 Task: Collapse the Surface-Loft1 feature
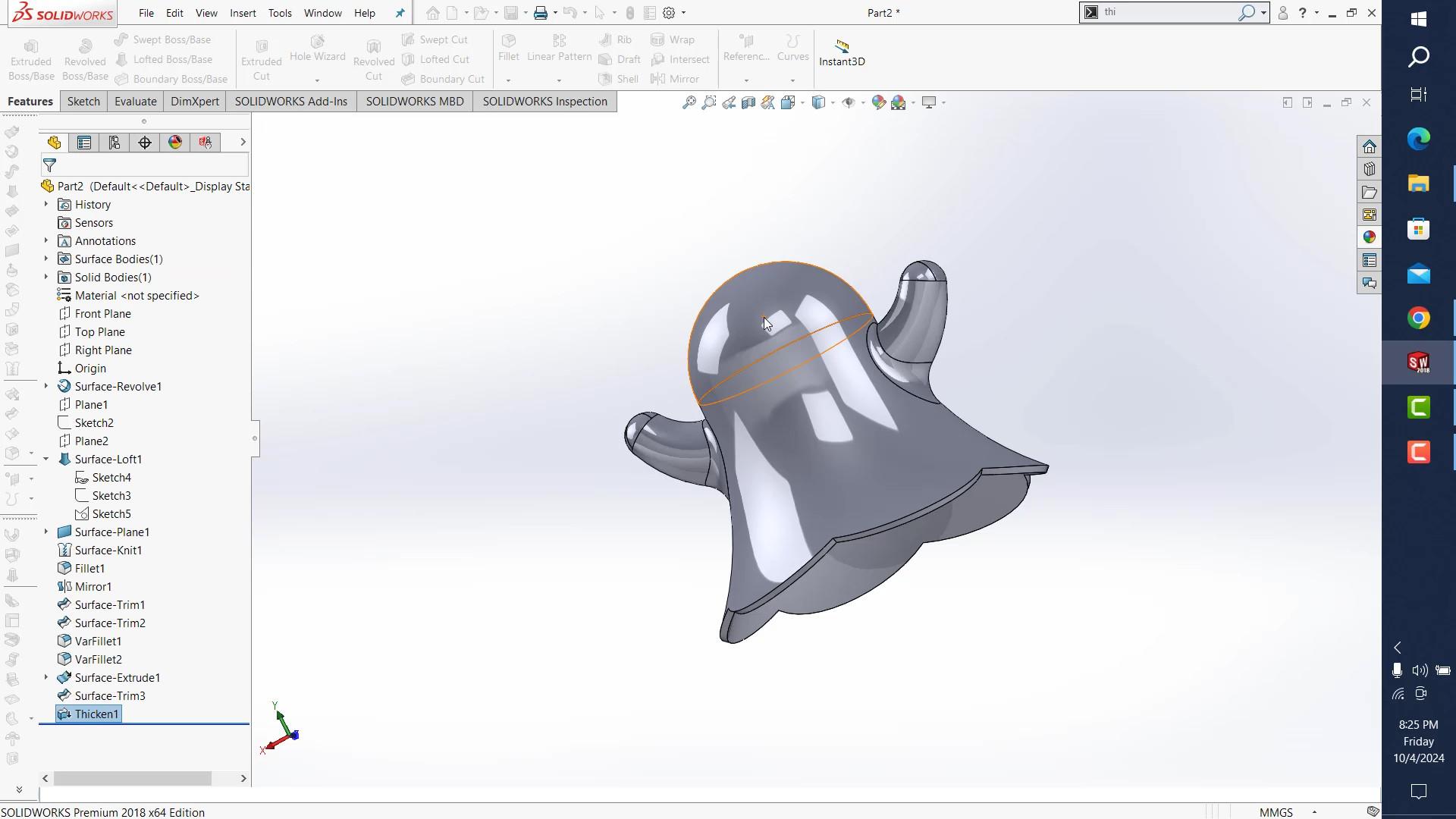[46, 460]
